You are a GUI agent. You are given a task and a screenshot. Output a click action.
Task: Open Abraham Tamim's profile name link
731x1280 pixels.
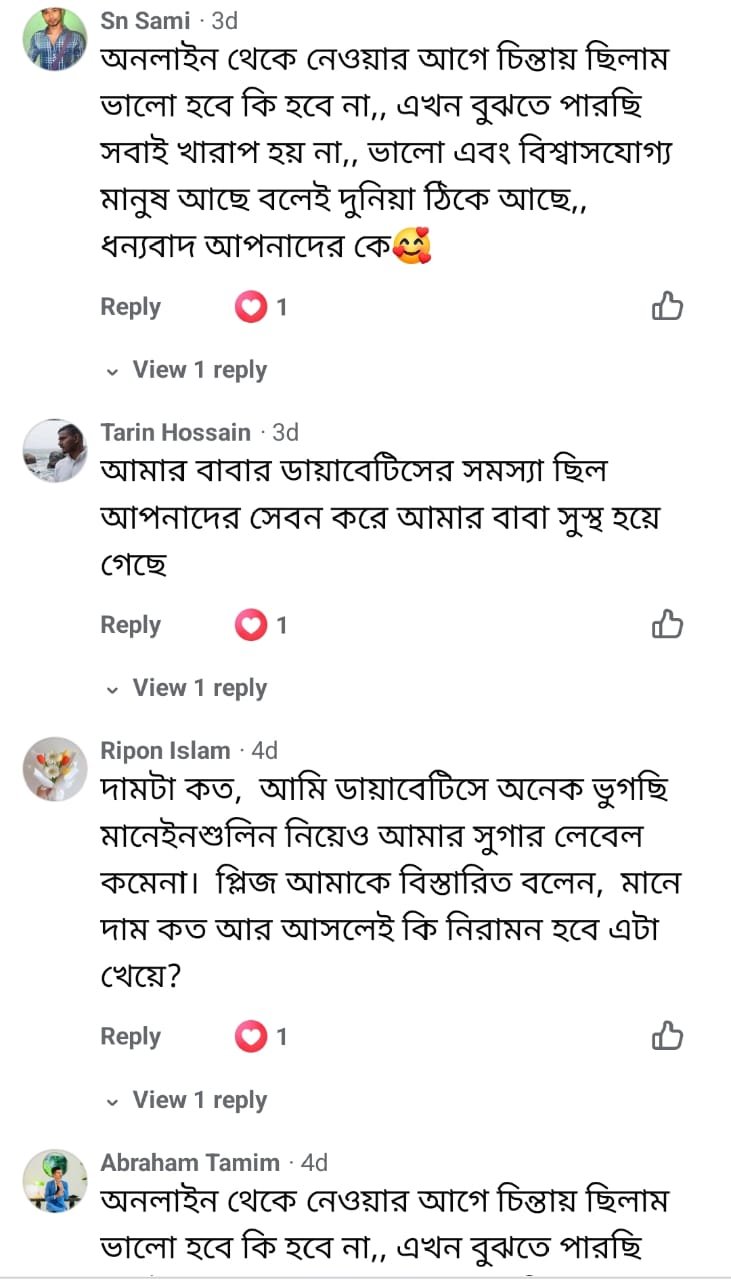tap(190, 1162)
